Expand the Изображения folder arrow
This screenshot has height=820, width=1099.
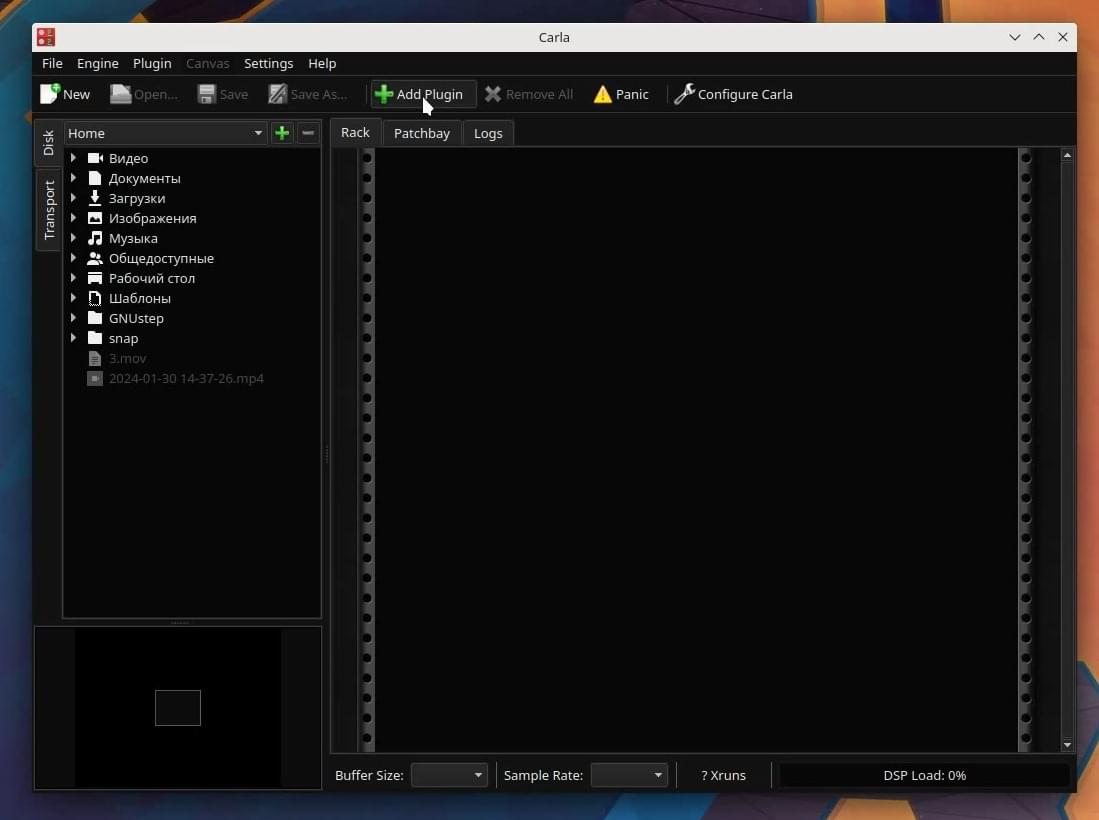(74, 218)
